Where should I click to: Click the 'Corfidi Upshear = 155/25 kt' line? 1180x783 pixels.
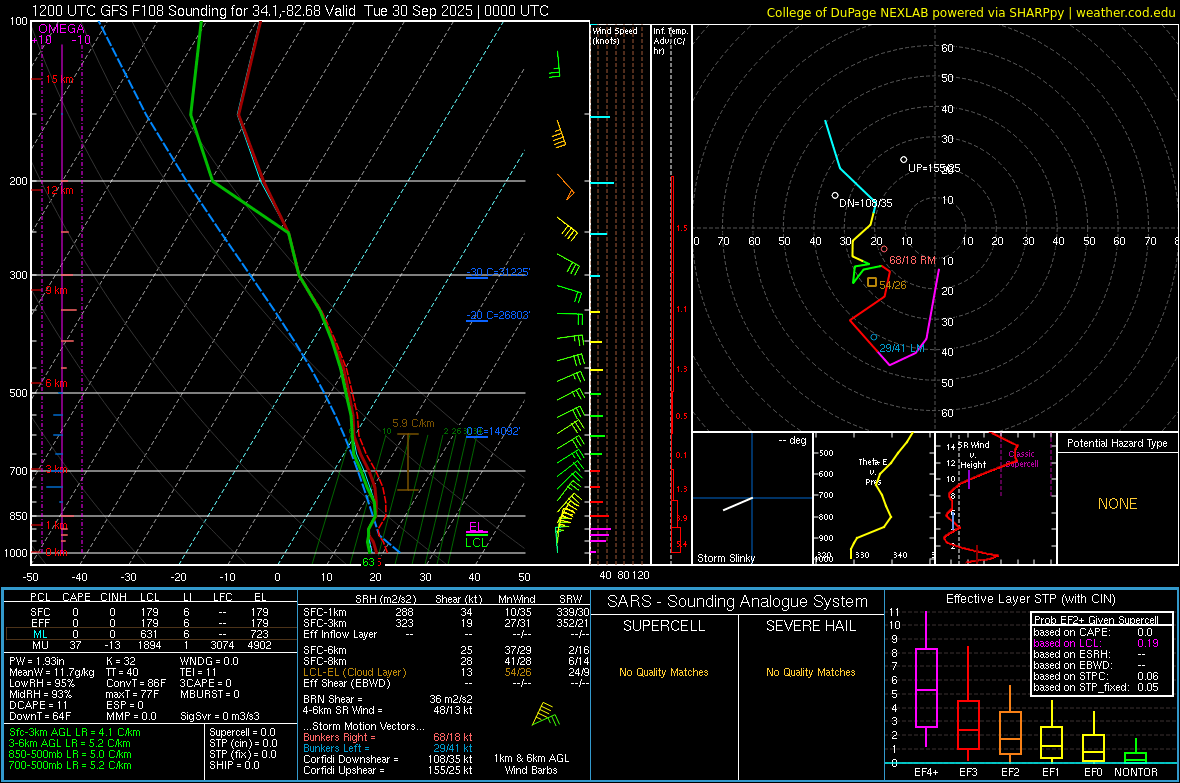388,770
